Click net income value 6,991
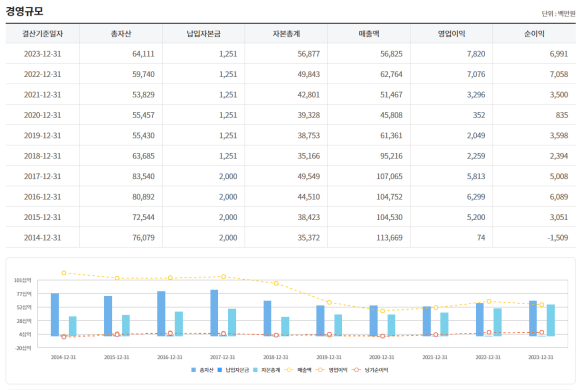Viewport: 580px width, 390px height. (x=559, y=54)
